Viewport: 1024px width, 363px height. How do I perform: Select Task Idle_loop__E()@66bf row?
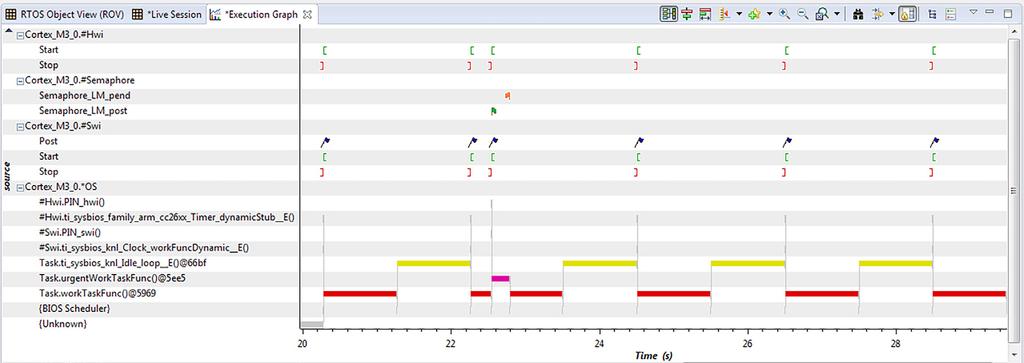[123, 262]
